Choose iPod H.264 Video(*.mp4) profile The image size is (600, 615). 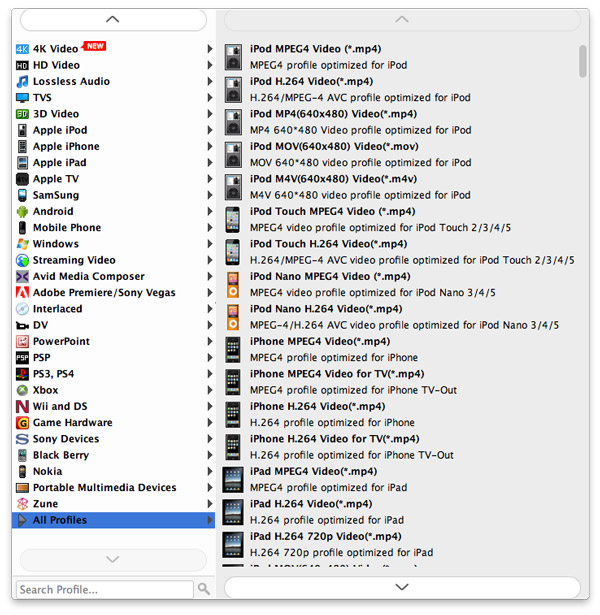click(400, 90)
